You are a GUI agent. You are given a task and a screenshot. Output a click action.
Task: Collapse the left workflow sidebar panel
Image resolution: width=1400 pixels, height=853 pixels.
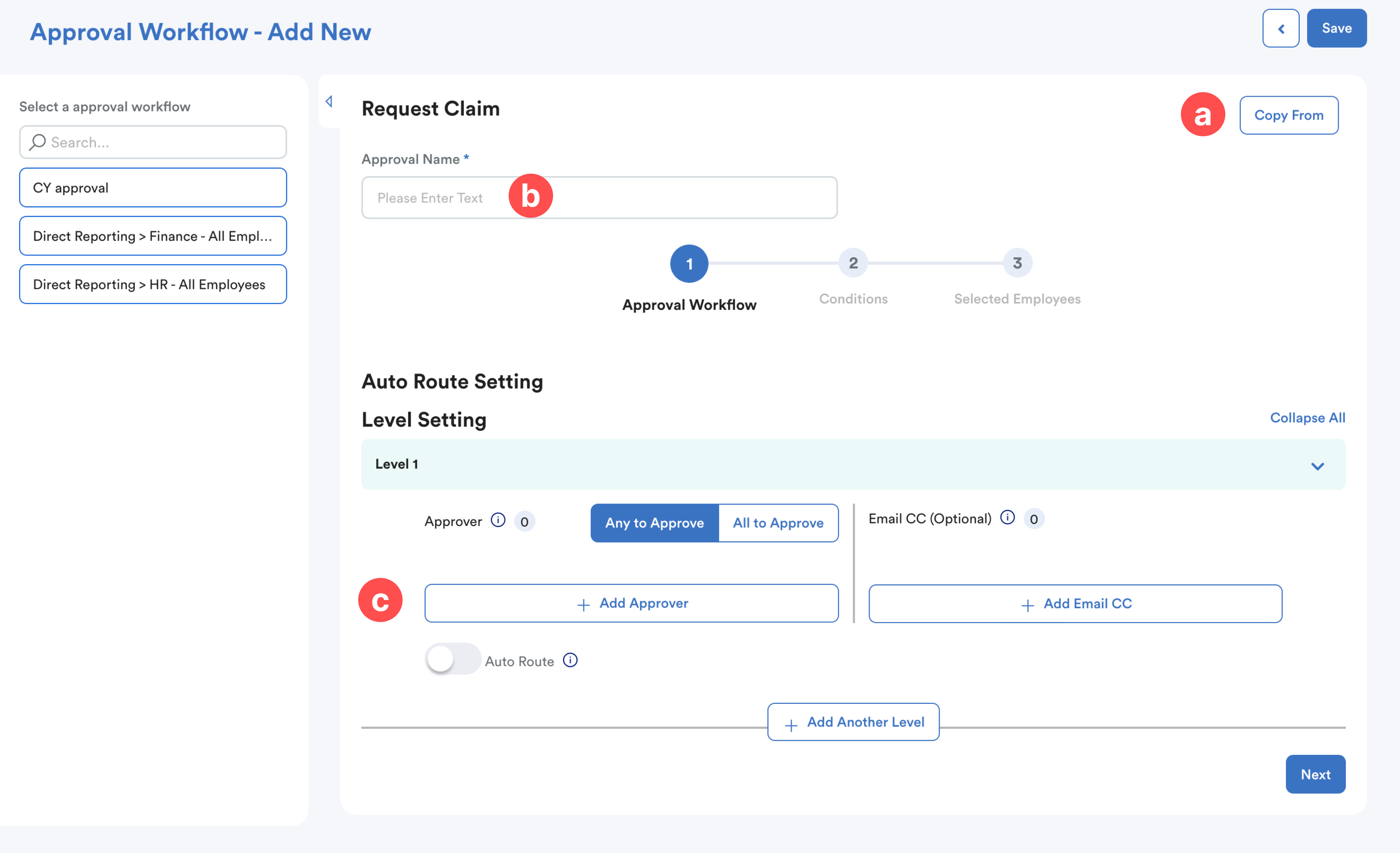point(329,102)
